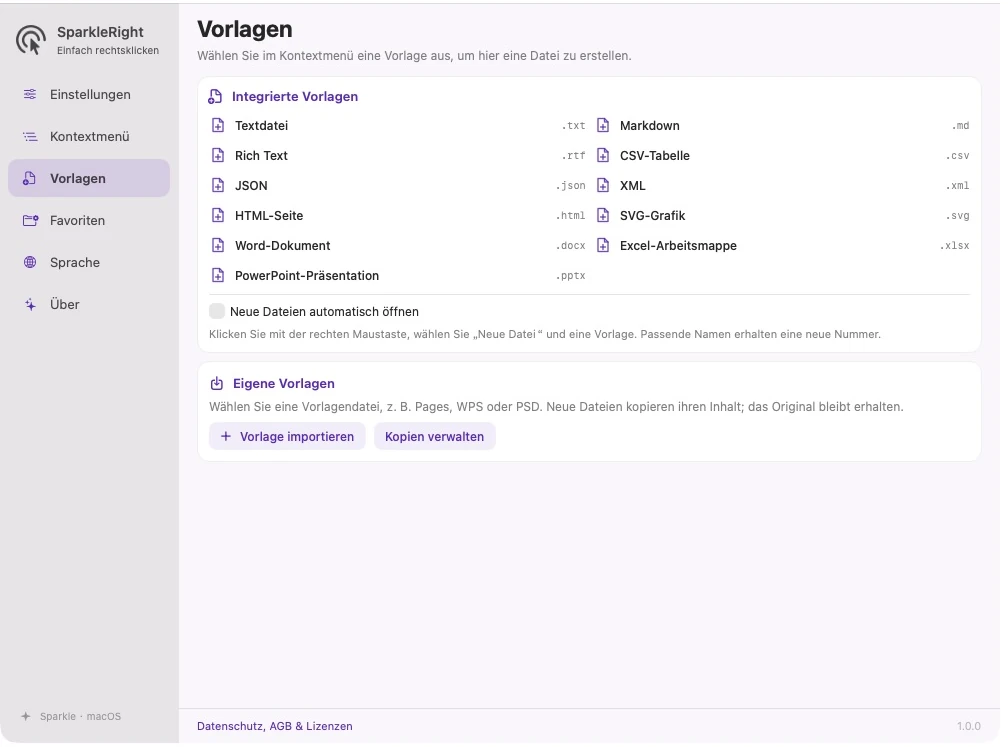The width and height of the screenshot is (1008, 747).
Task: Click the Eigene Vorlagen import icon
Action: pos(217,384)
